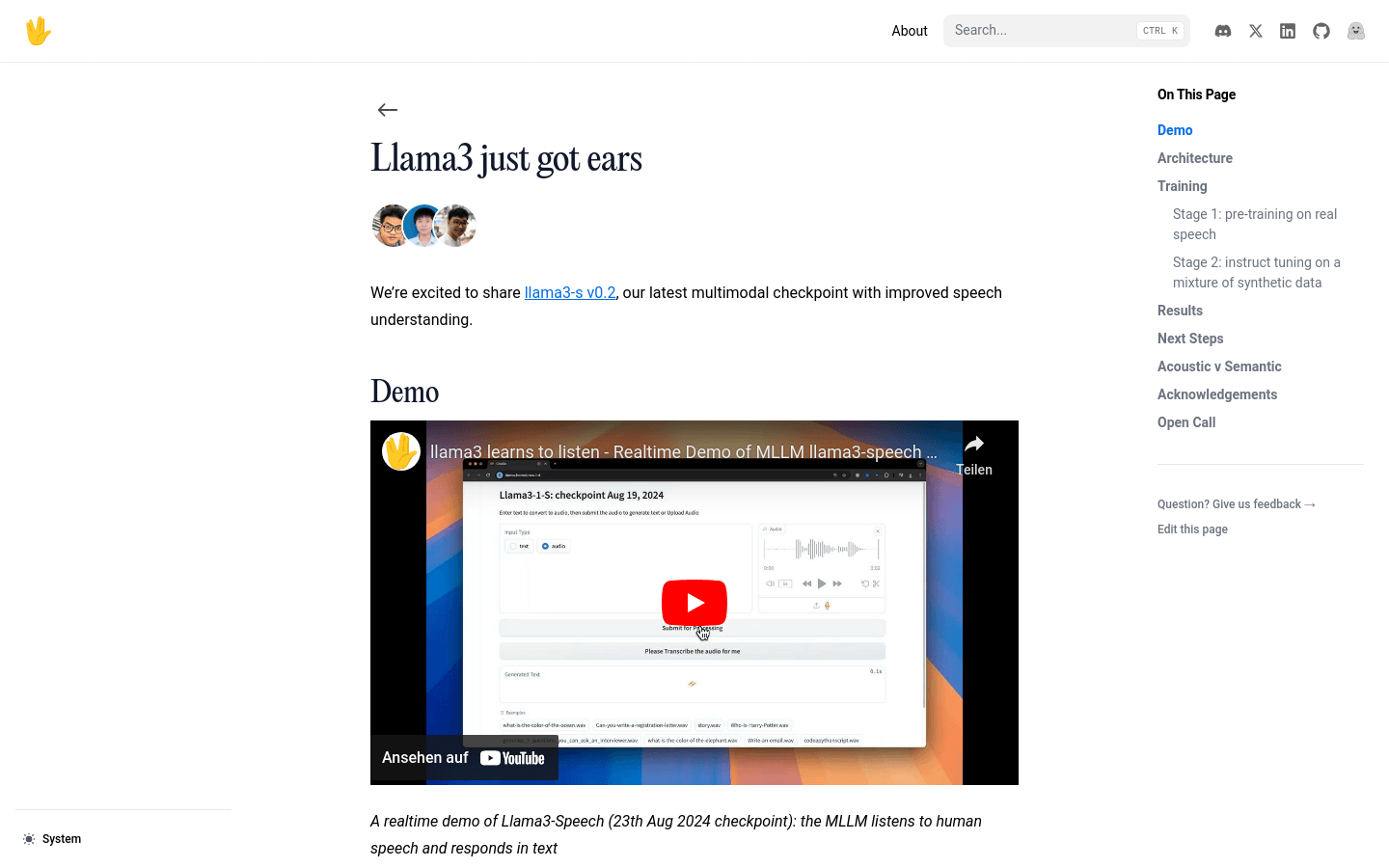Click 'Edit this page' link

click(x=1192, y=529)
